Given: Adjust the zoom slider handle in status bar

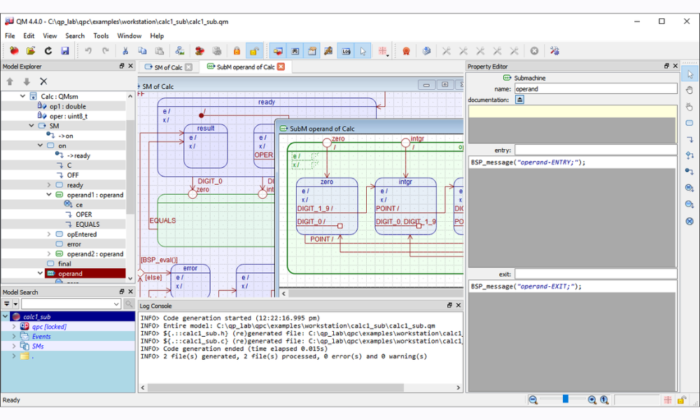Looking at the screenshot, I should 565,399.
